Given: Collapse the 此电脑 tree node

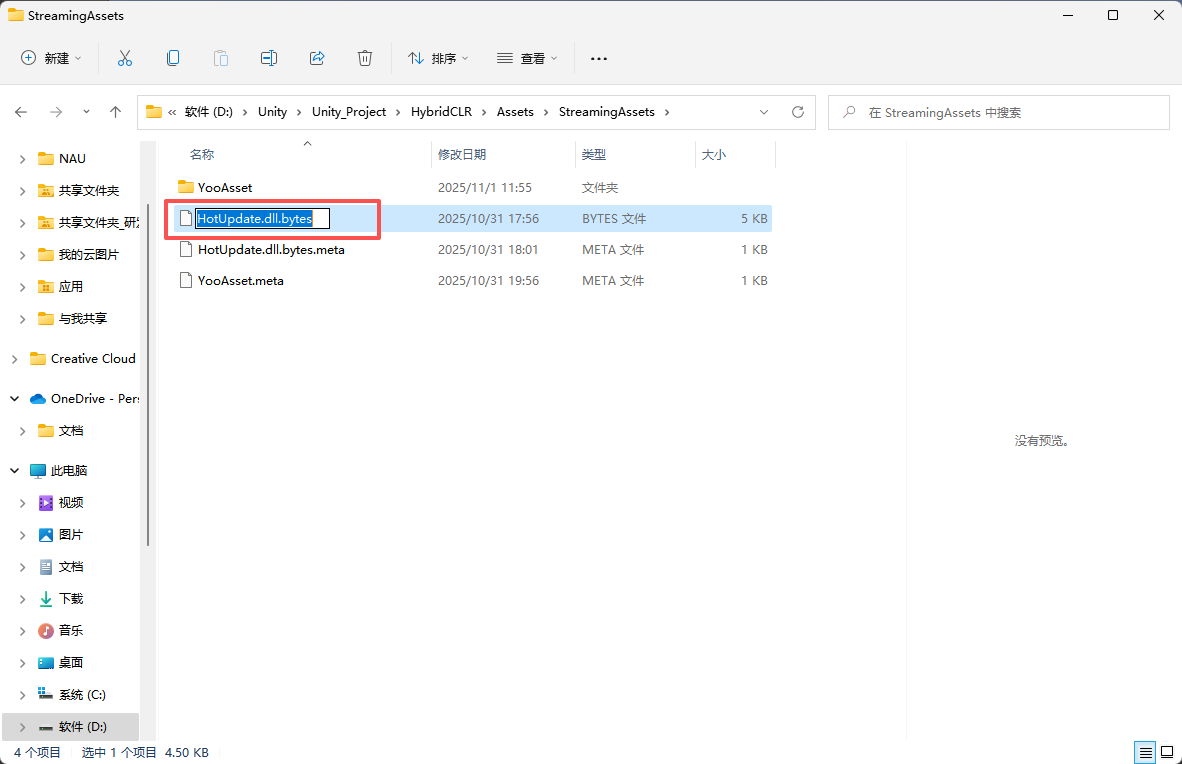Looking at the screenshot, I should [14, 470].
